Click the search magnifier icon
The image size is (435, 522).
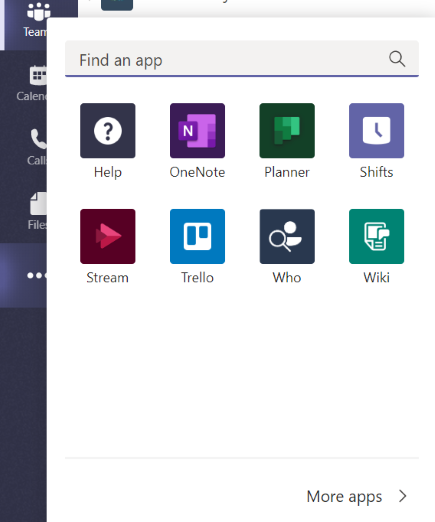pos(397,59)
